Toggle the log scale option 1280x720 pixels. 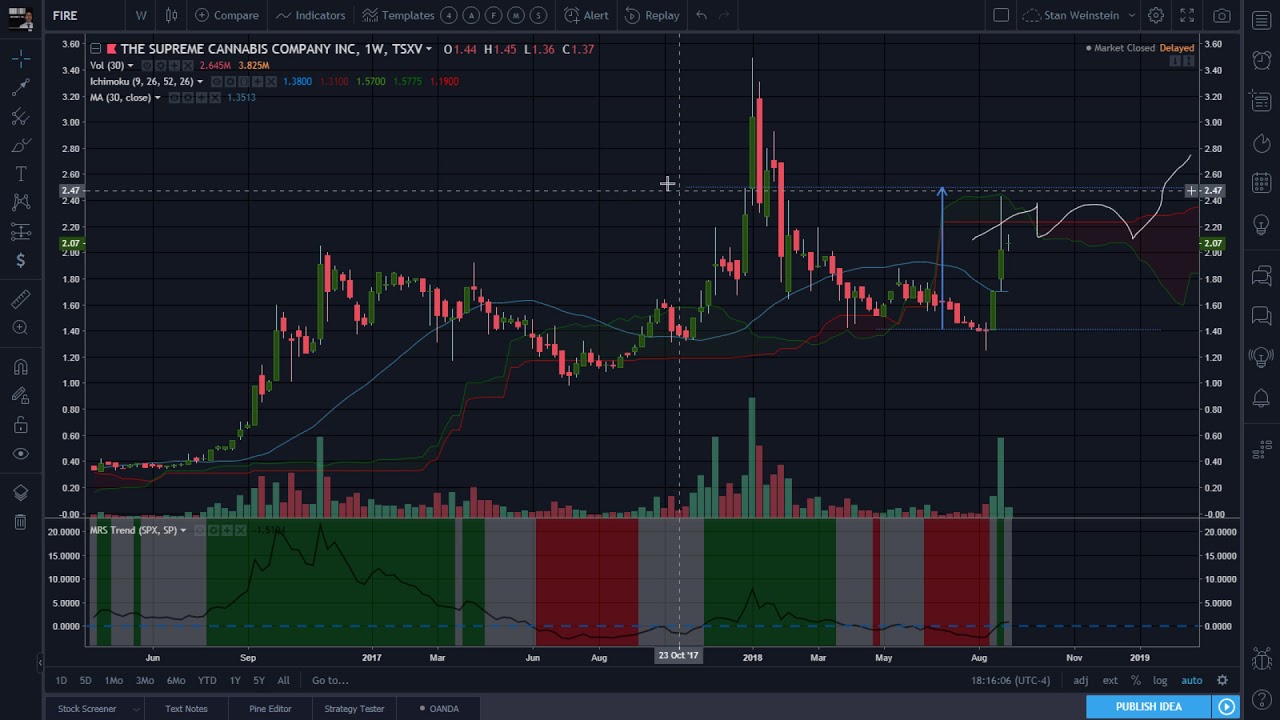[1160, 680]
